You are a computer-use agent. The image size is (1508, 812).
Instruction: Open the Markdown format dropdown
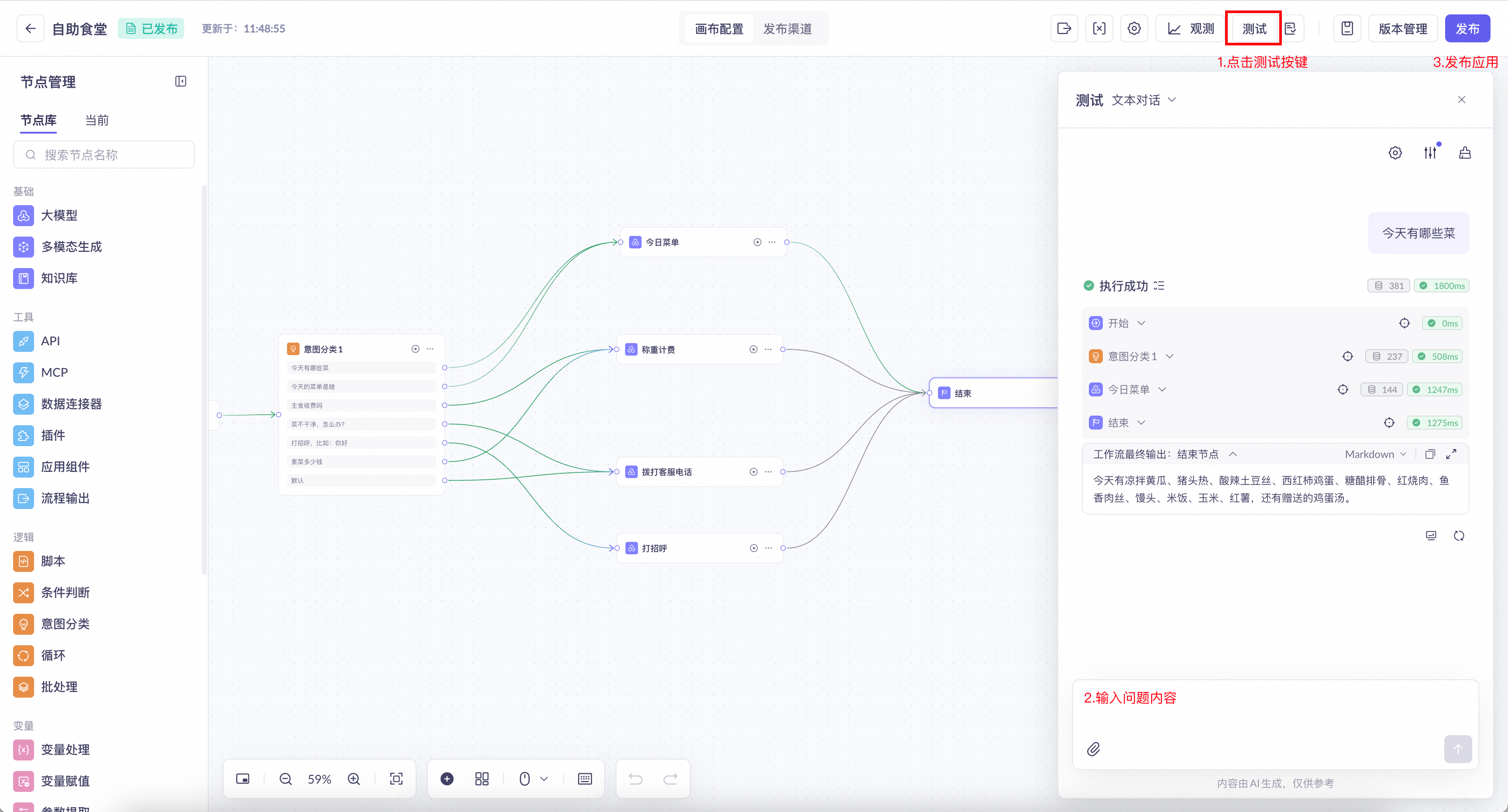point(1376,454)
